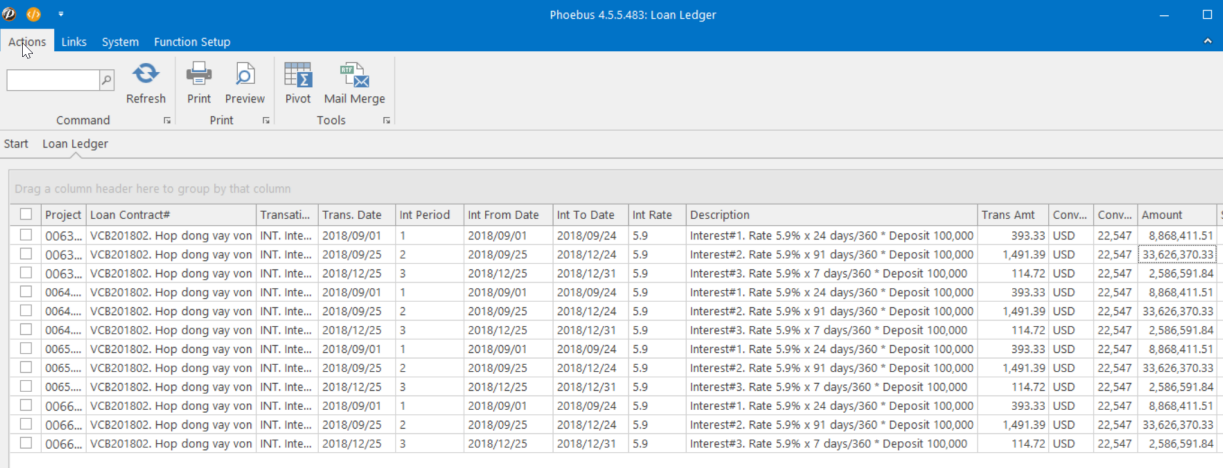Open the quick access toolbar dropdown arrow
Viewport: 1223px width, 468px height.
pyautogui.click(x=61, y=14)
